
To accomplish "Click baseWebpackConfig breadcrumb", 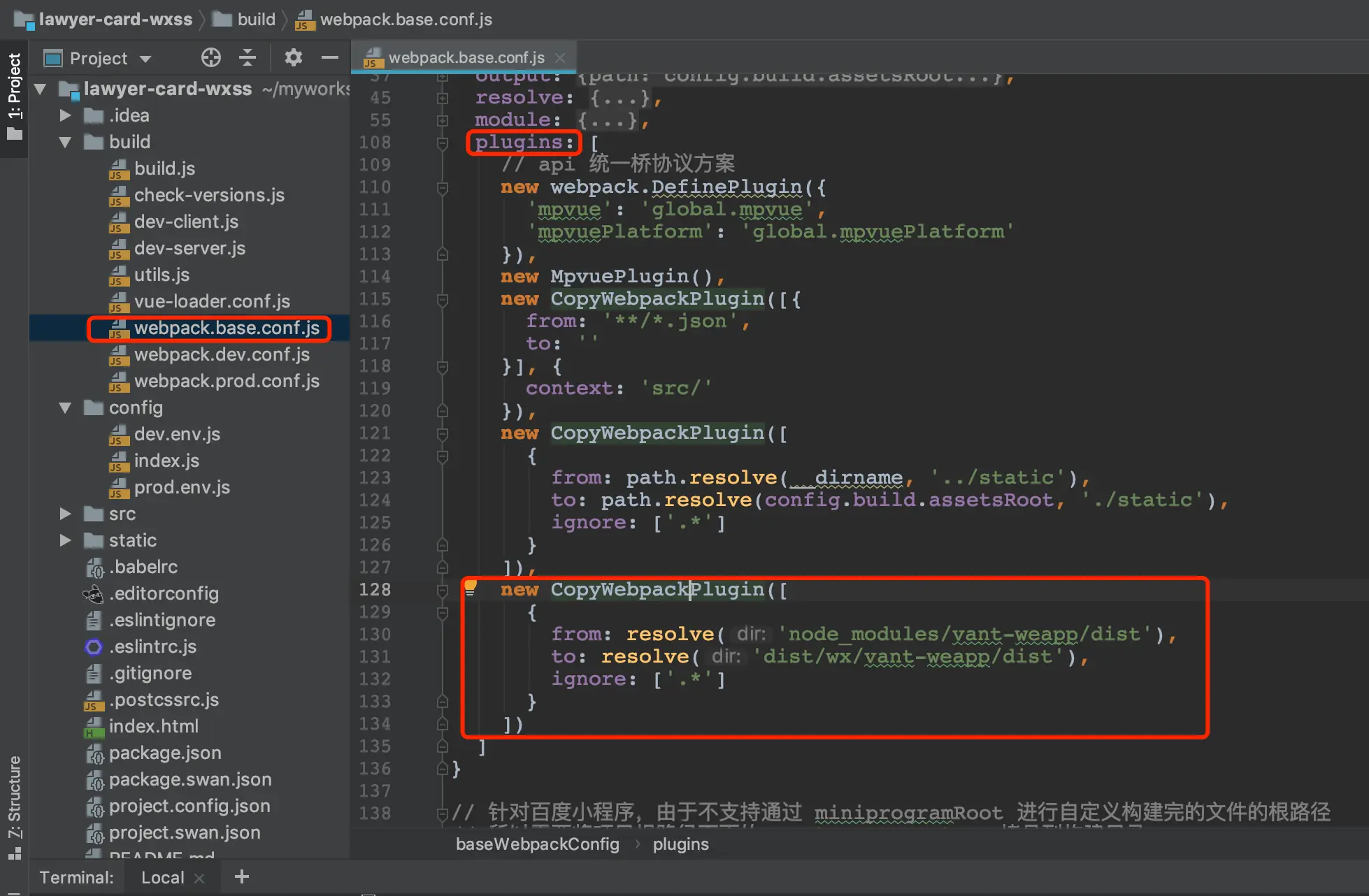I will tap(537, 844).
